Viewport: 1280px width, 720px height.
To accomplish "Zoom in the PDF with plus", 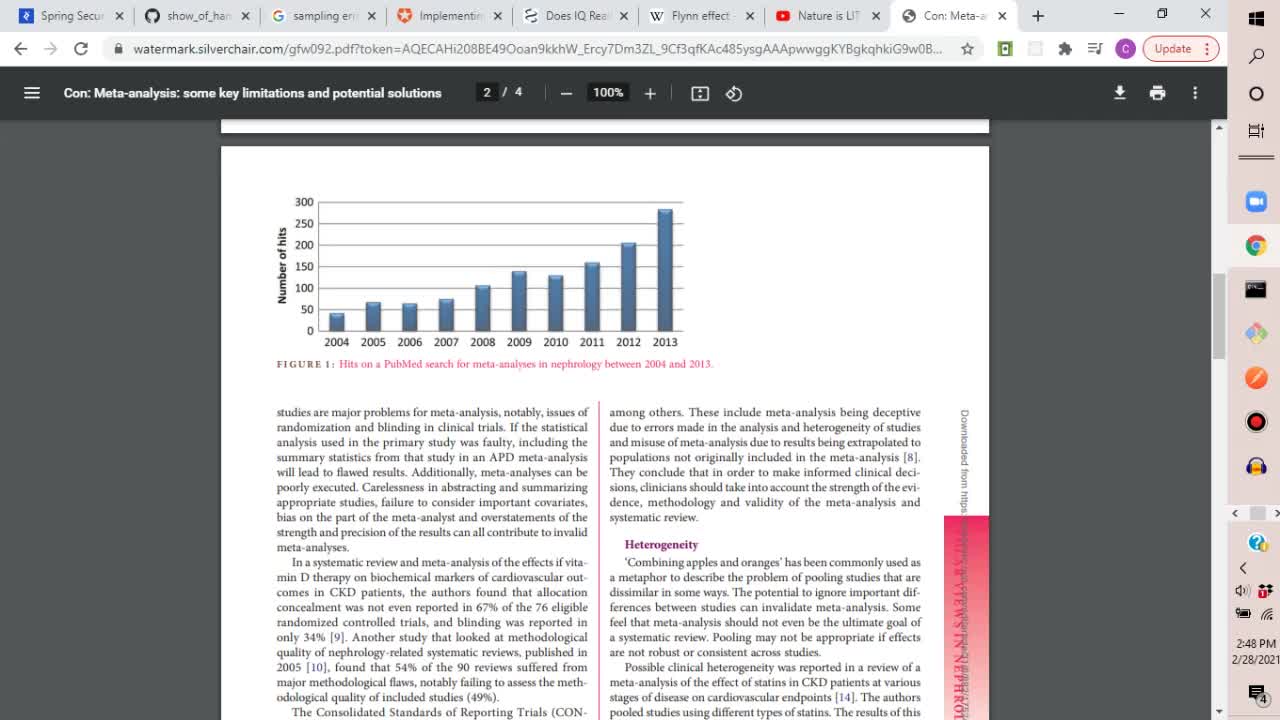I will [650, 93].
